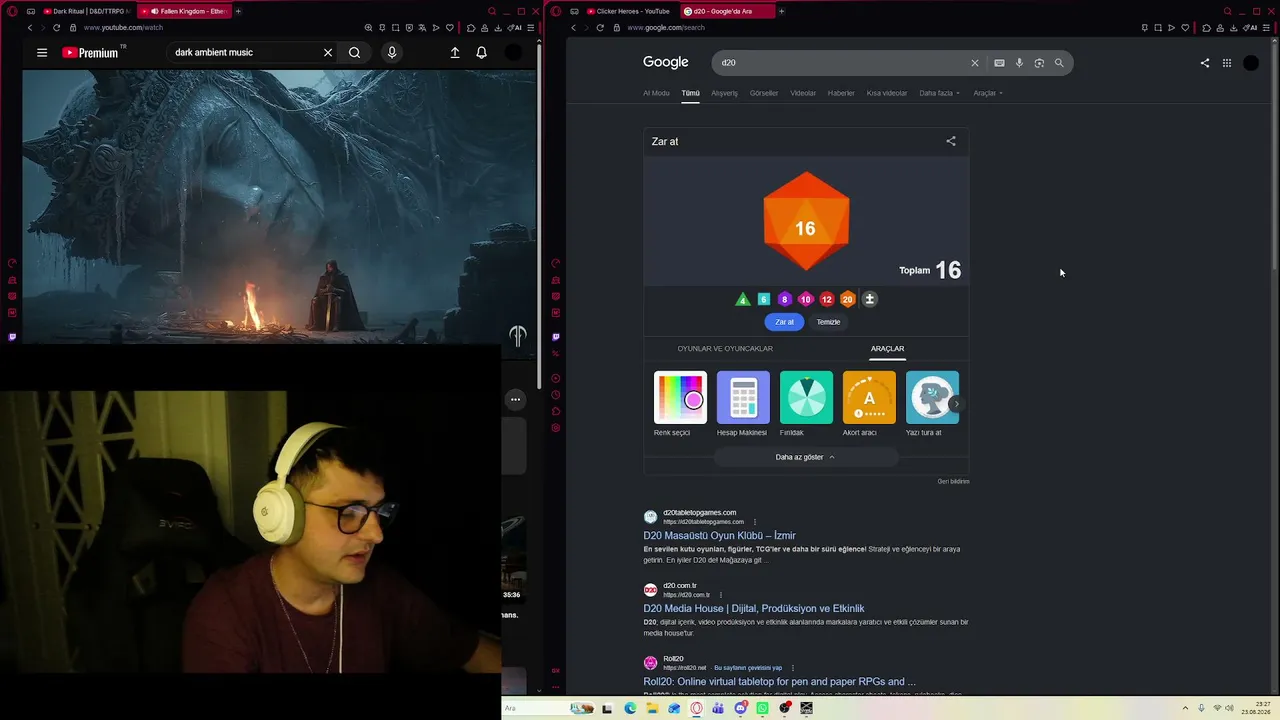This screenshot has height=720, width=1280.
Task: Open Microsoft Teams from the taskbar
Action: (718, 708)
